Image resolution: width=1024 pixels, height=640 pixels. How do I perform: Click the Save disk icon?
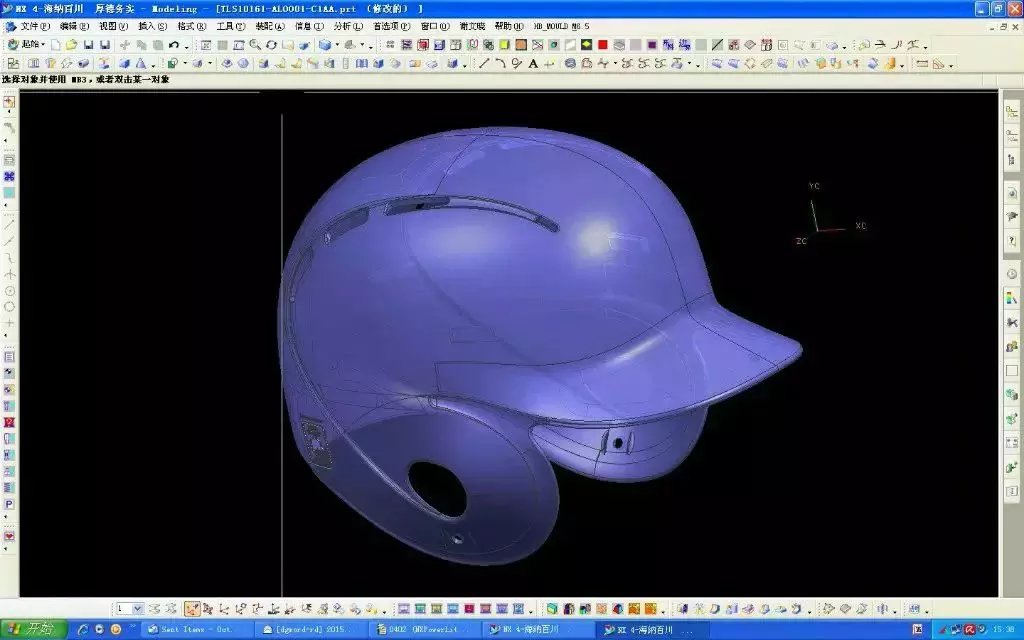pos(89,45)
